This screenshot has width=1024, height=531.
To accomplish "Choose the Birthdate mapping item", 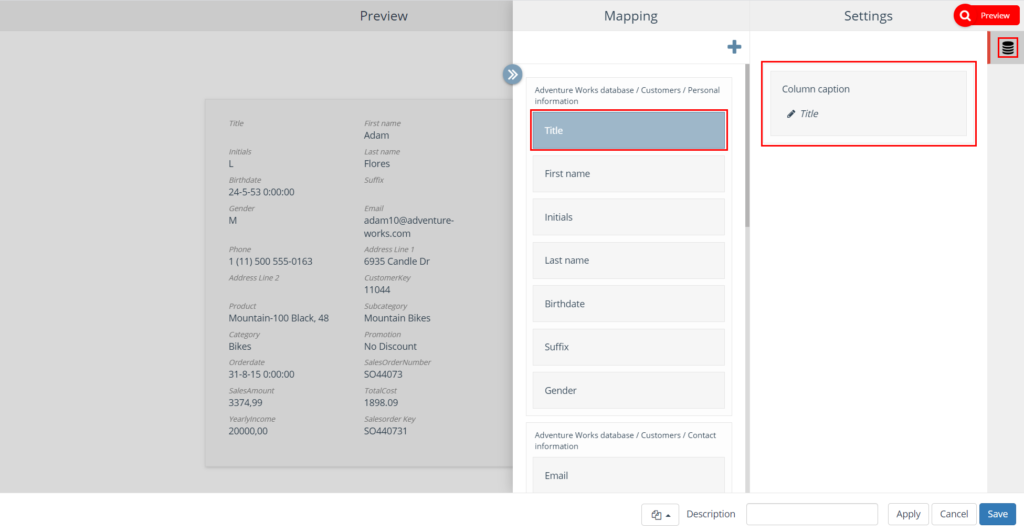I will click(x=628, y=304).
